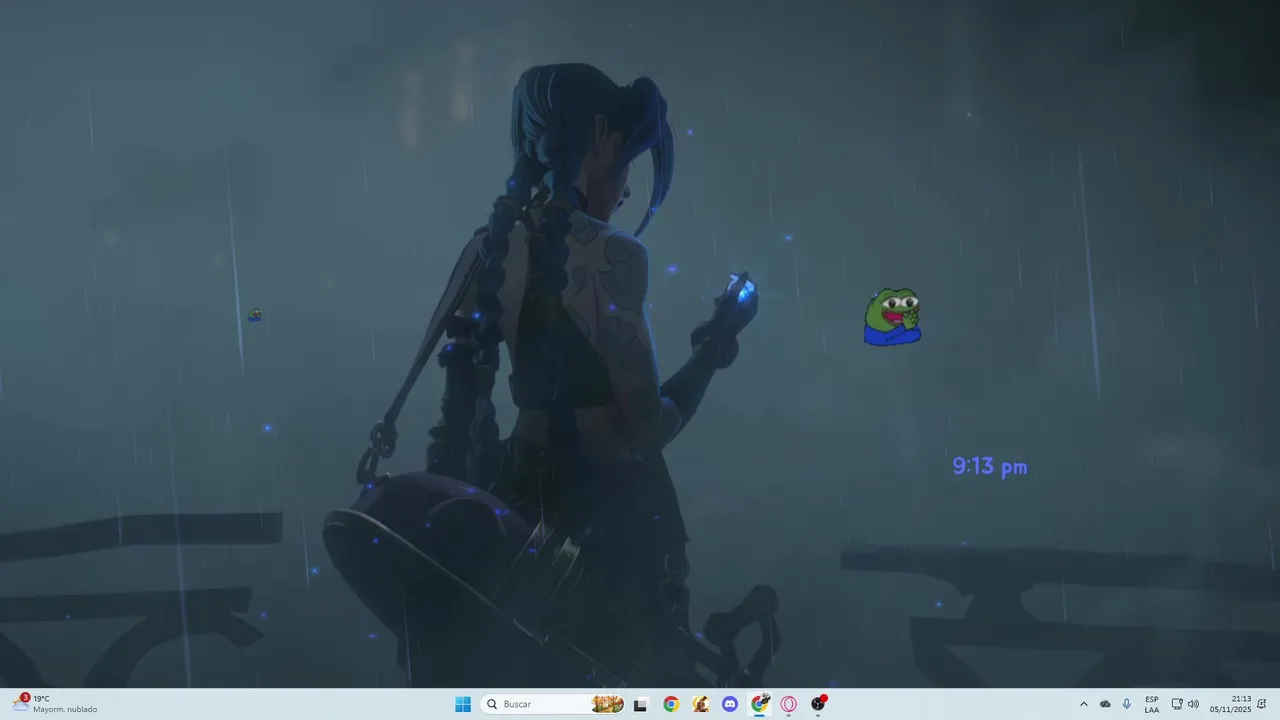Open network settings tray icon

(x=1177, y=704)
